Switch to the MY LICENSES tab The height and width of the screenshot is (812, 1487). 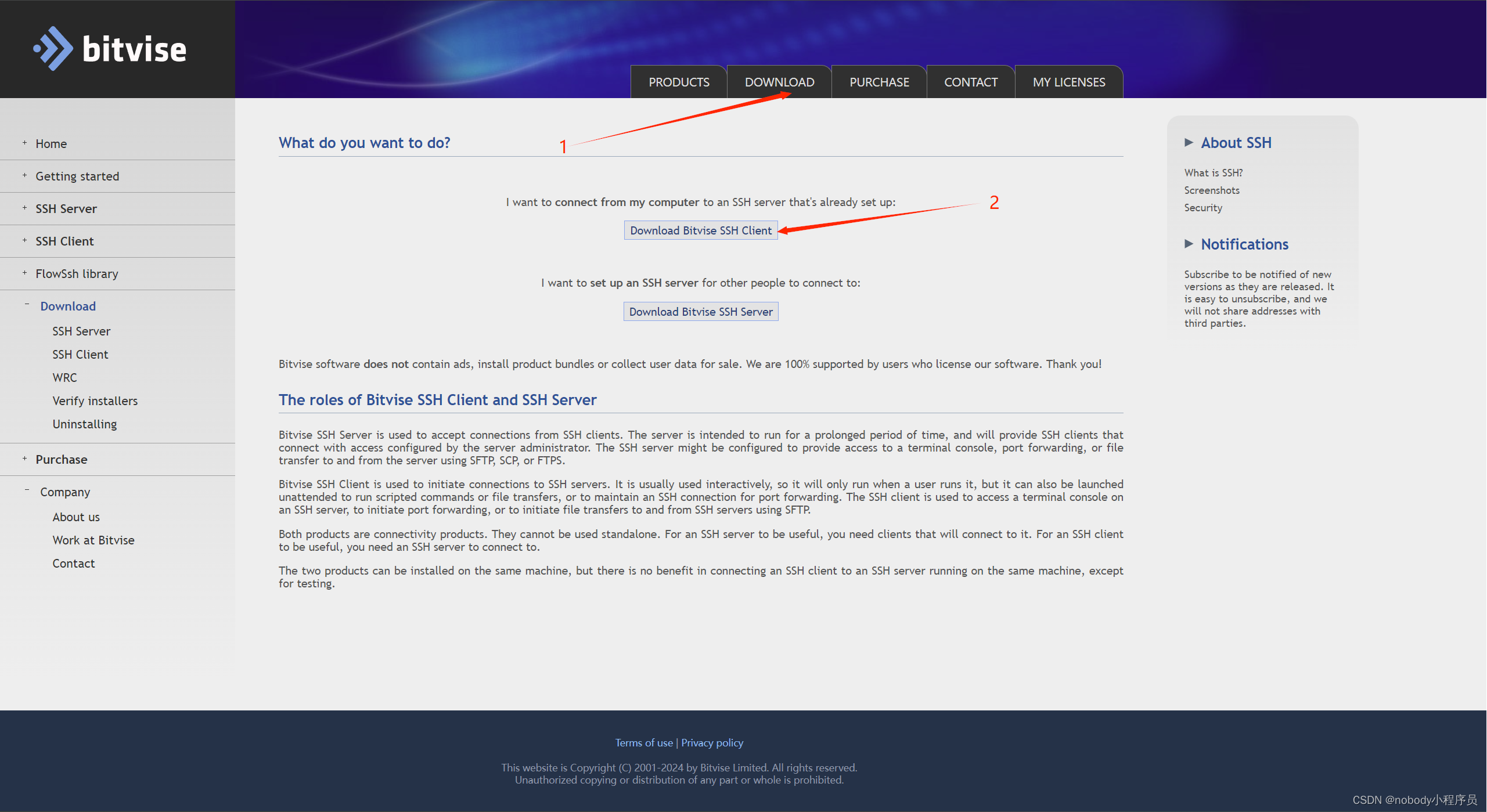[x=1068, y=82]
